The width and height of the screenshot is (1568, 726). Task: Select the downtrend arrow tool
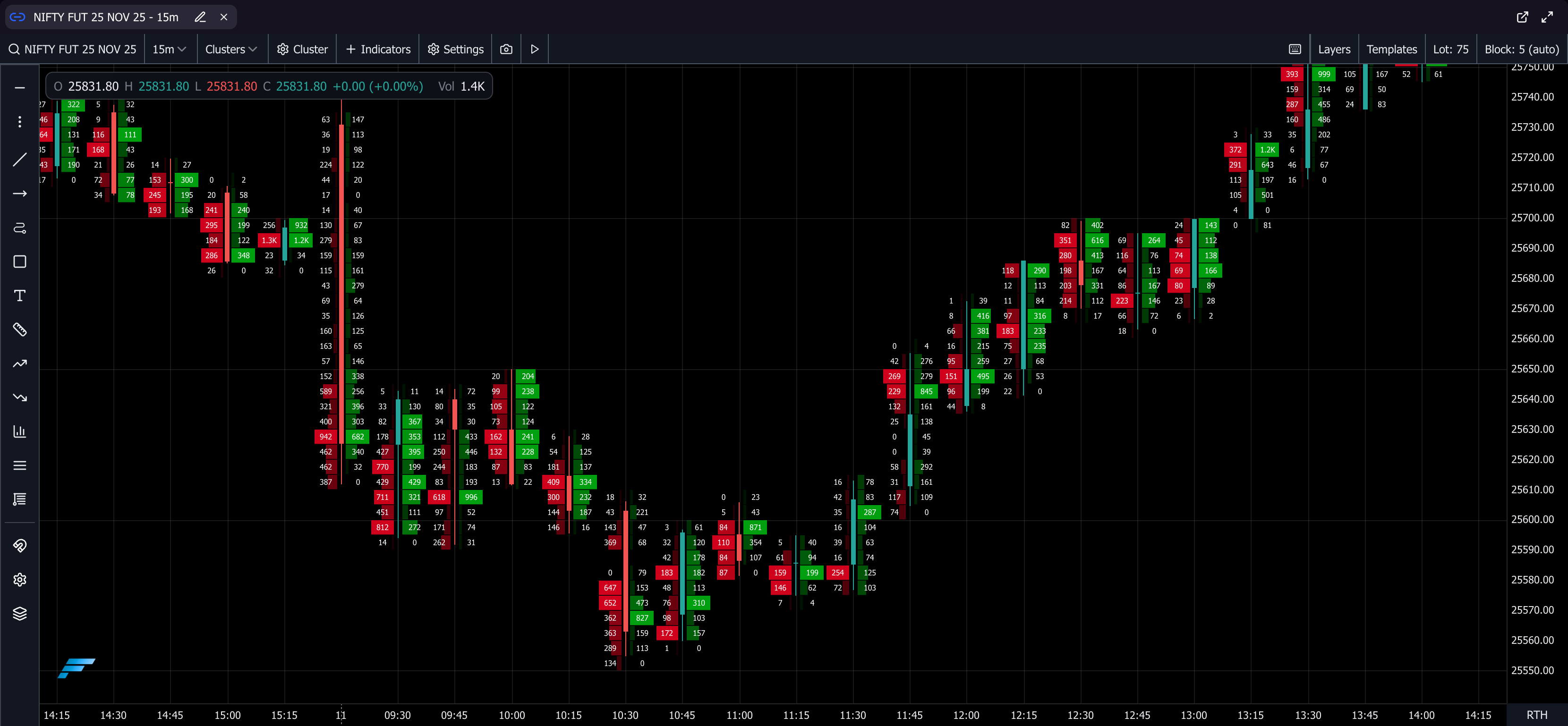20,397
